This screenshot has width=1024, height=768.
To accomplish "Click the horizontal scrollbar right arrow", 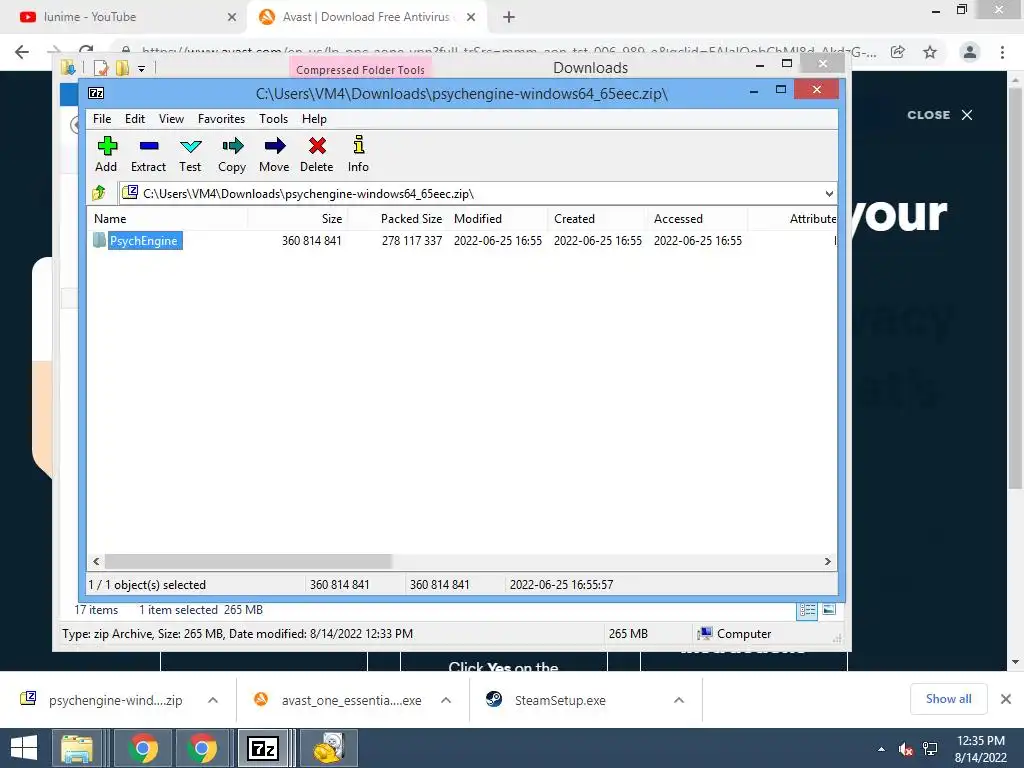I will (827, 562).
